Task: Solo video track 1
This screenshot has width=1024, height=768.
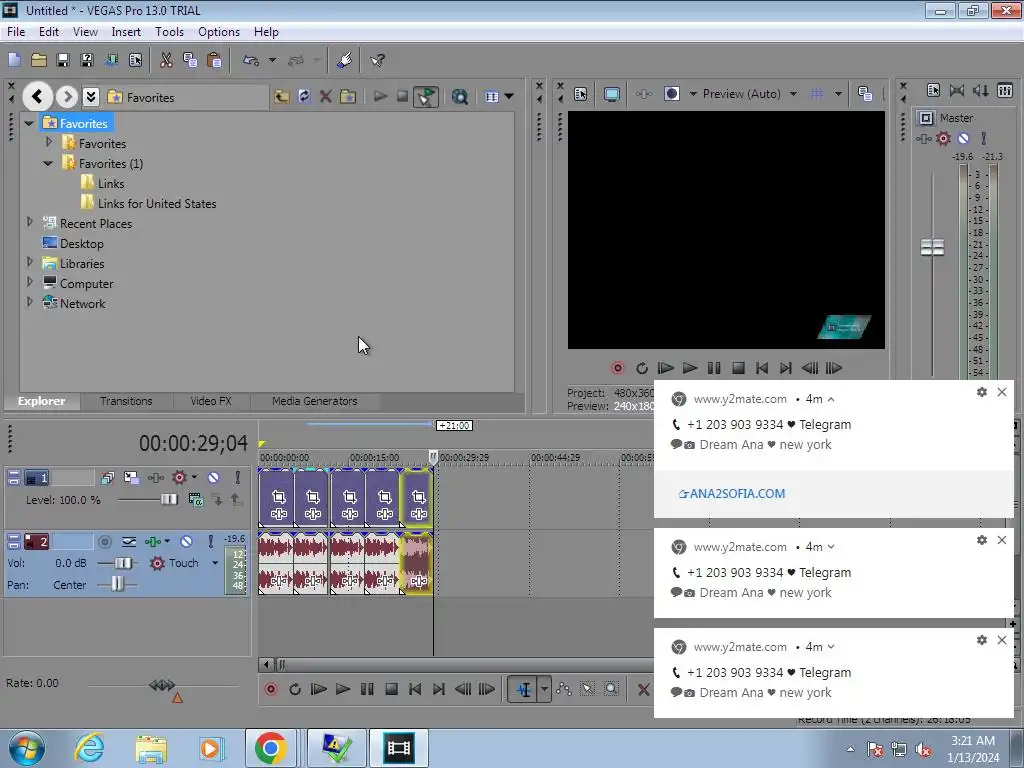Action: [238, 478]
